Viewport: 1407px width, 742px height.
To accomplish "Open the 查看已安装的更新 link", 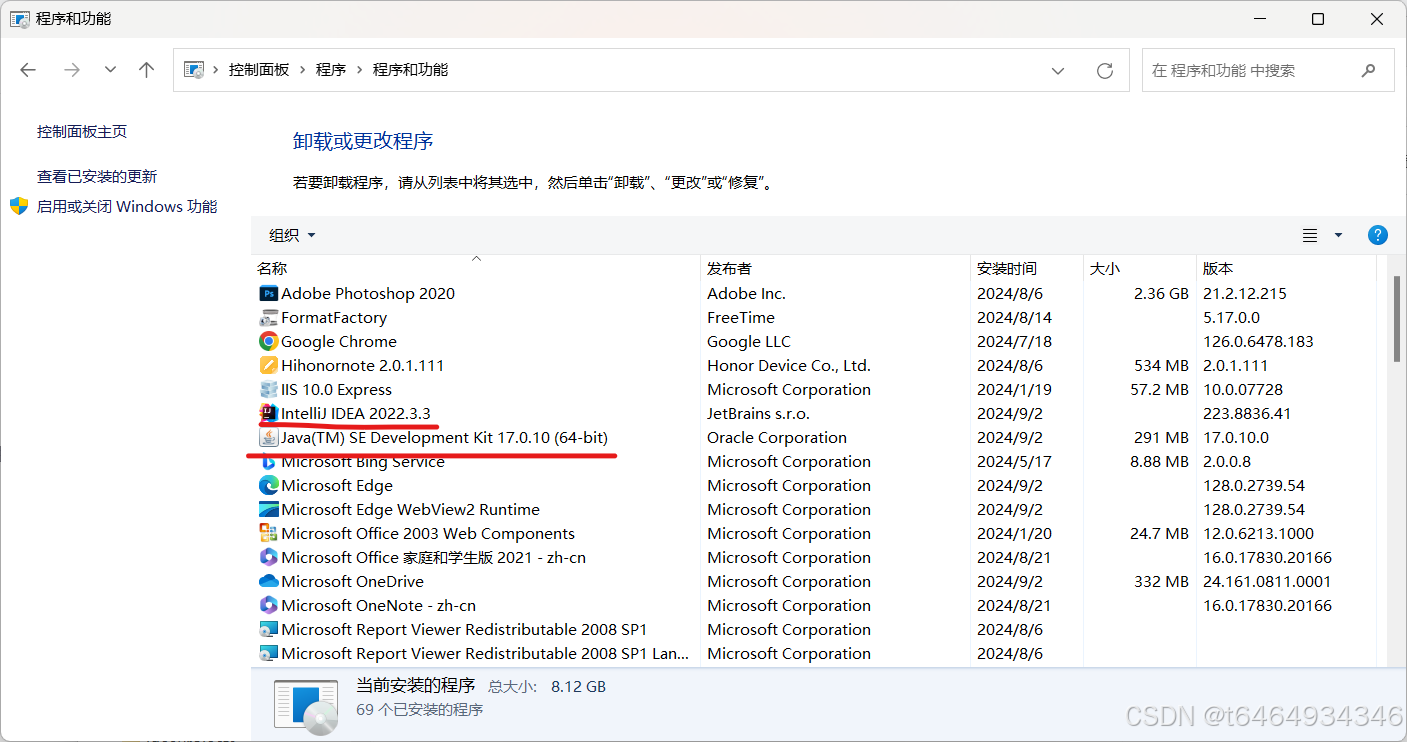I will click(x=95, y=176).
